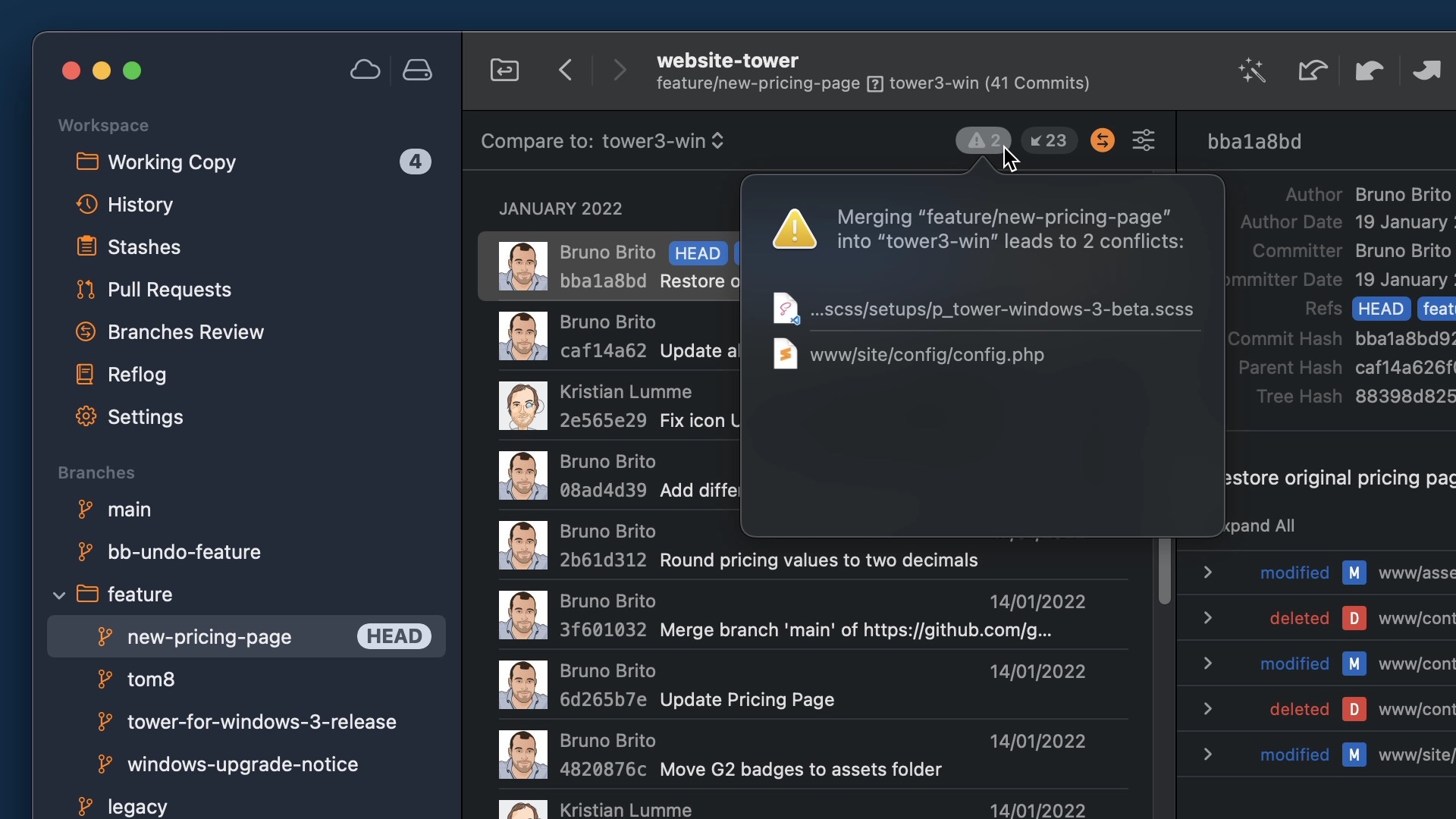The width and height of the screenshot is (1456, 819).
Task: Click the config.php conflict file link
Action: pyautogui.click(x=927, y=354)
